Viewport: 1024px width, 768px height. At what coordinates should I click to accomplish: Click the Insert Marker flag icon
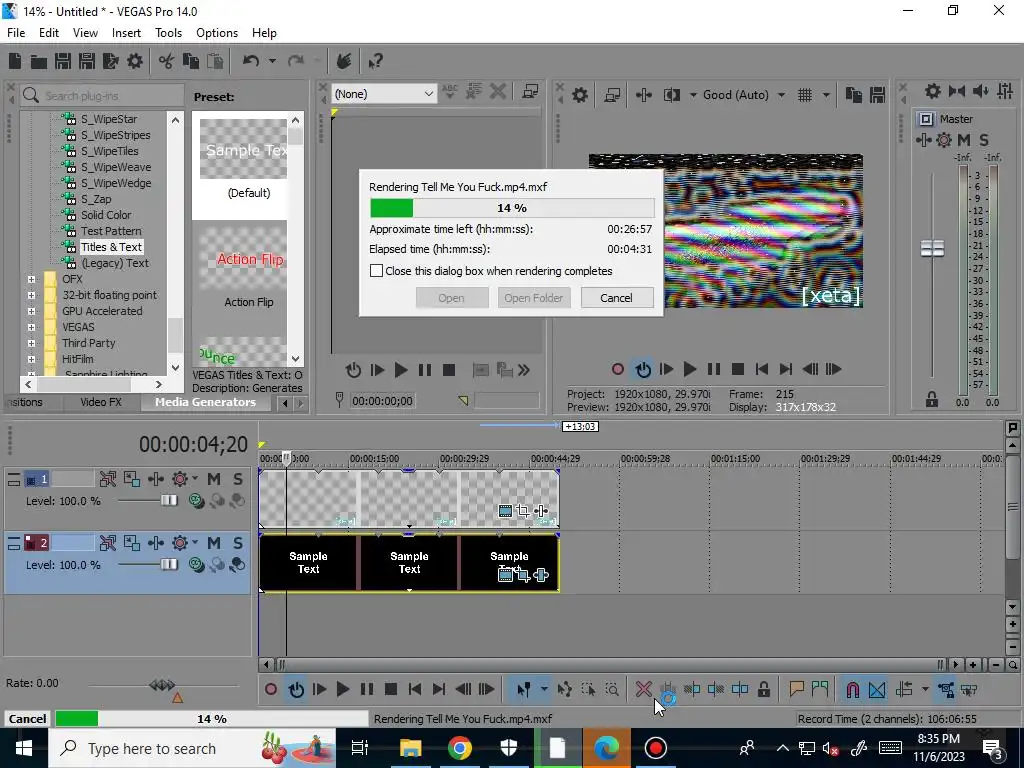796,689
